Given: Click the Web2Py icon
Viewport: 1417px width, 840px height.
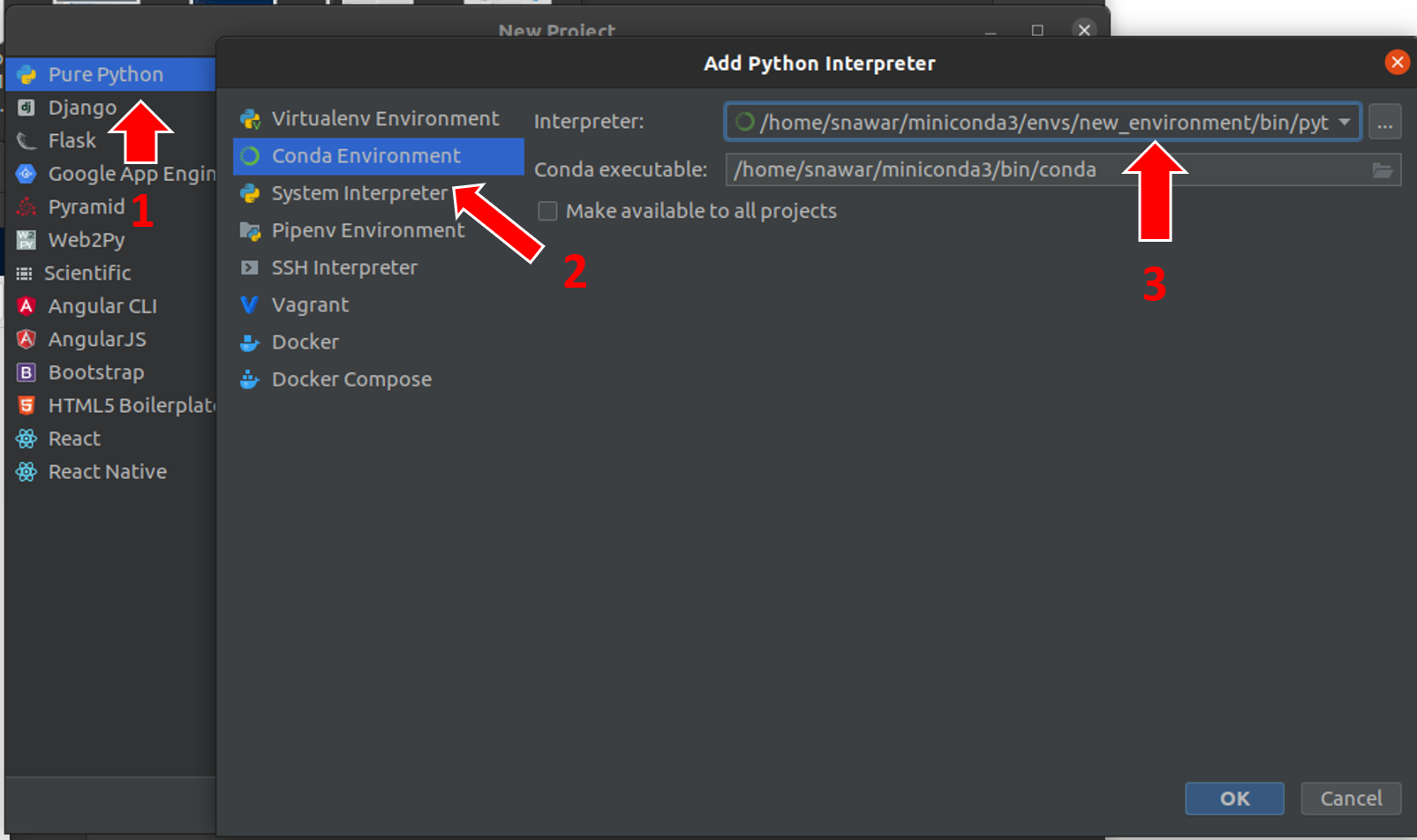Looking at the screenshot, I should (26, 240).
